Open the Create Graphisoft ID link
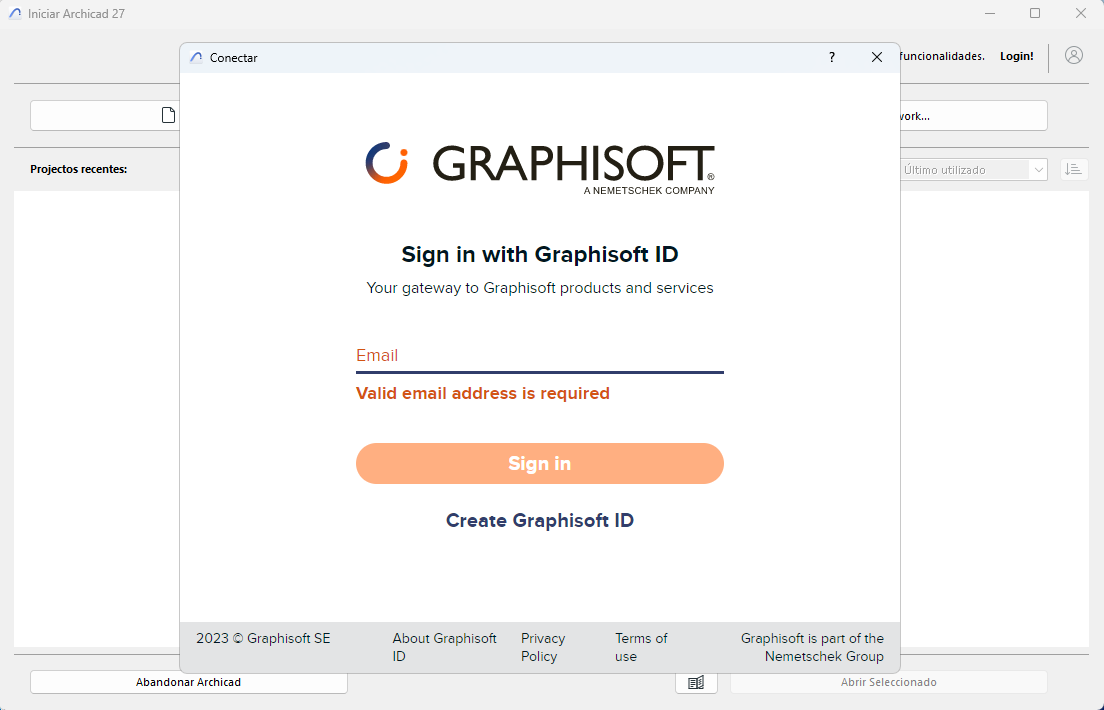Viewport: 1104px width, 710px height. pos(539,521)
